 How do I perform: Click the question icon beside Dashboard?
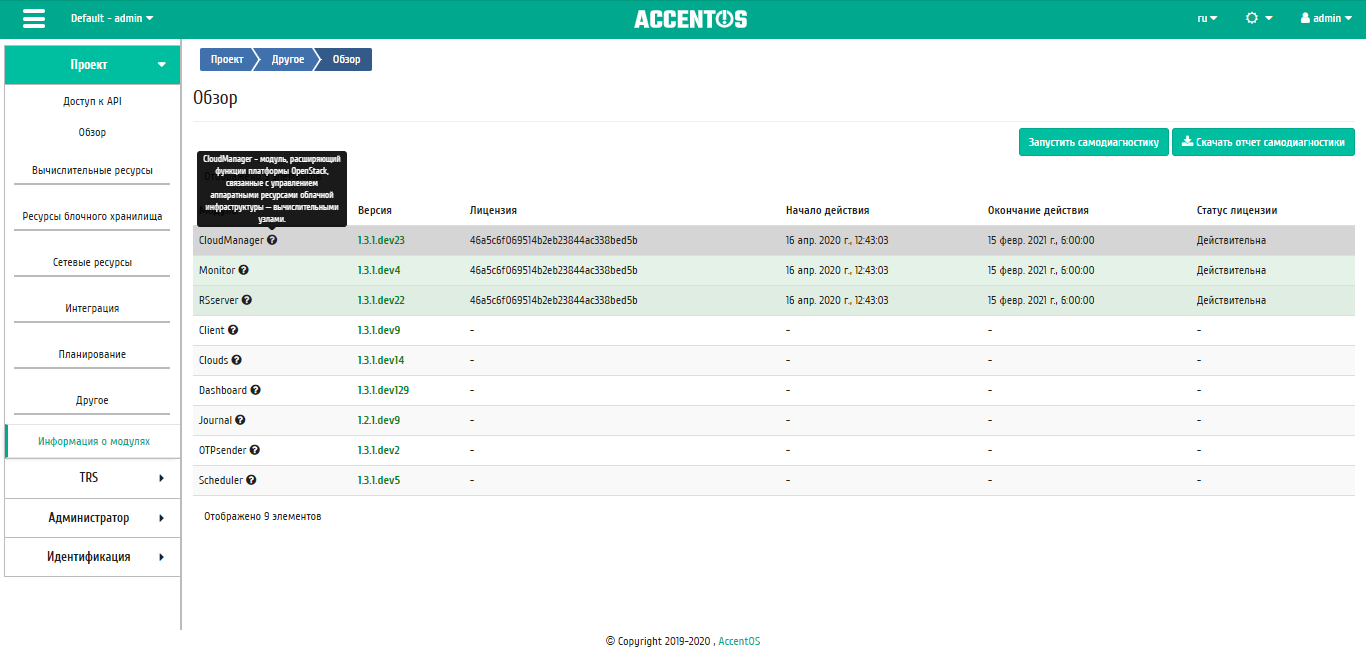pyautogui.click(x=256, y=390)
